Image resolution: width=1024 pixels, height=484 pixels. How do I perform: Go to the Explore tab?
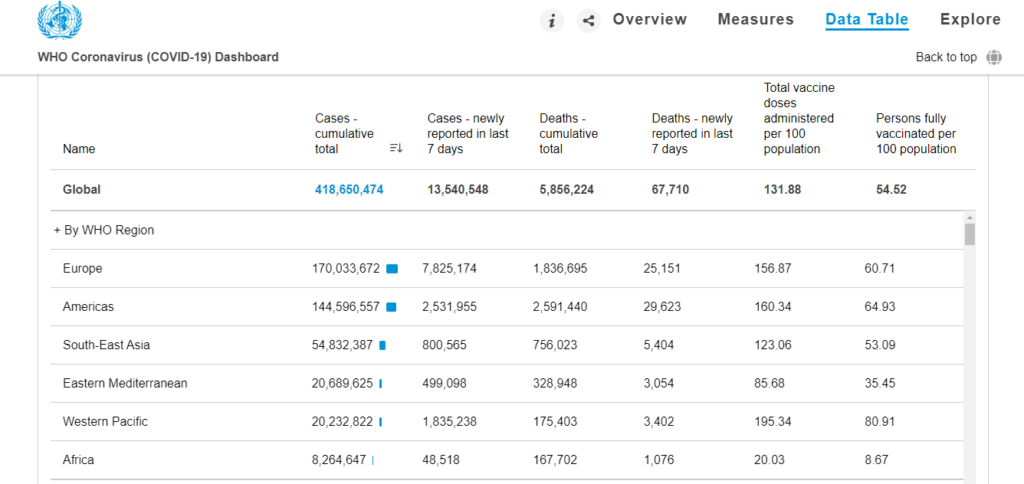(x=970, y=19)
